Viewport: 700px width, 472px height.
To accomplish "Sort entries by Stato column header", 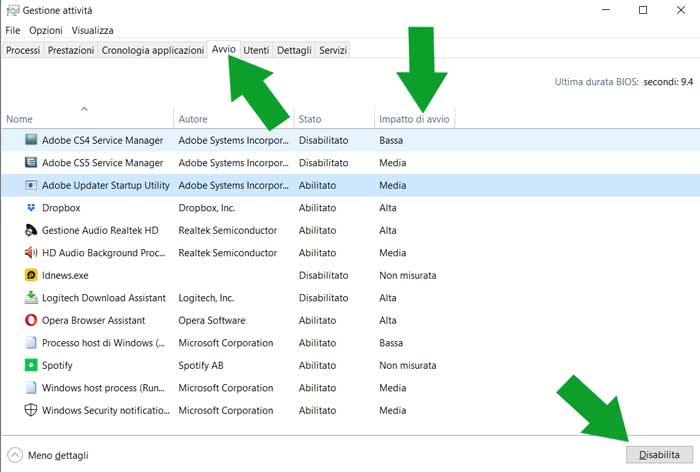I will [310, 119].
